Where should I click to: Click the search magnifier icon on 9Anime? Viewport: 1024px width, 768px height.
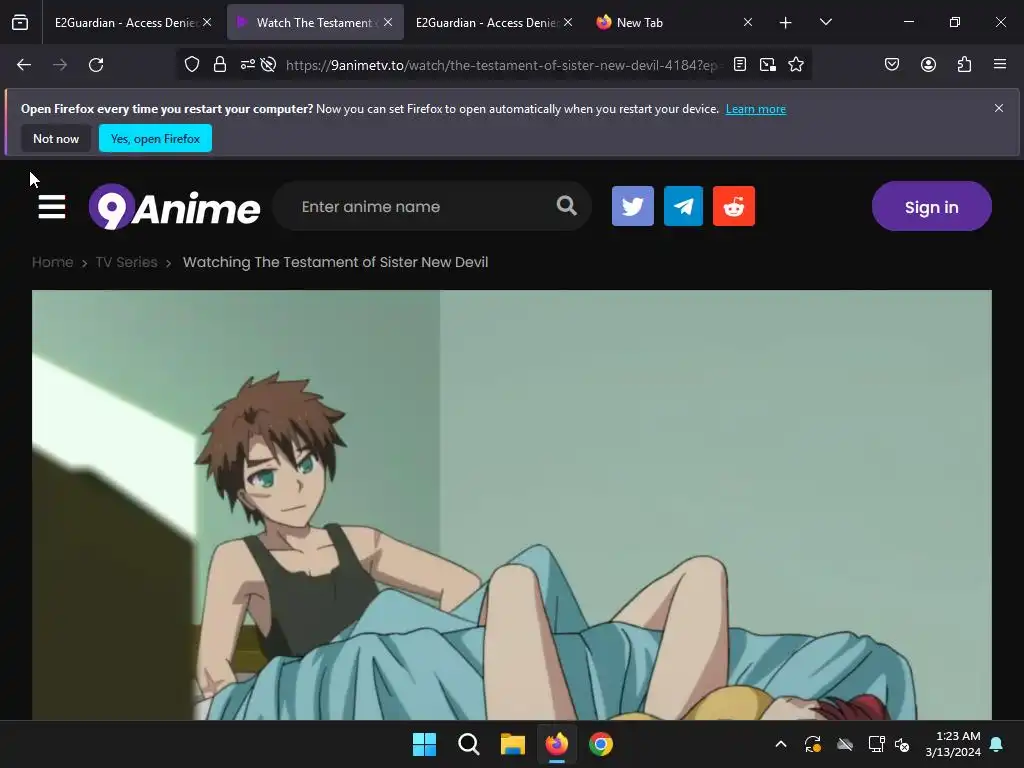566,206
